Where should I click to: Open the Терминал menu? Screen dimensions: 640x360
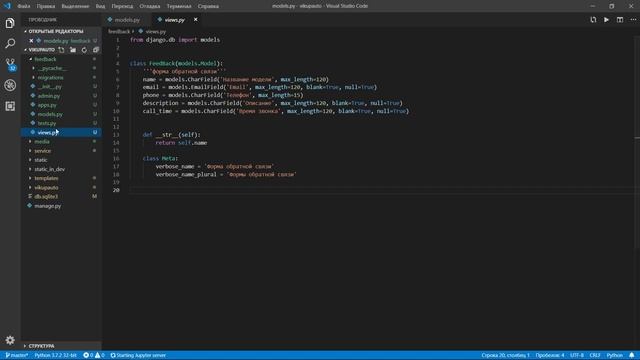pyautogui.click(x=179, y=6)
